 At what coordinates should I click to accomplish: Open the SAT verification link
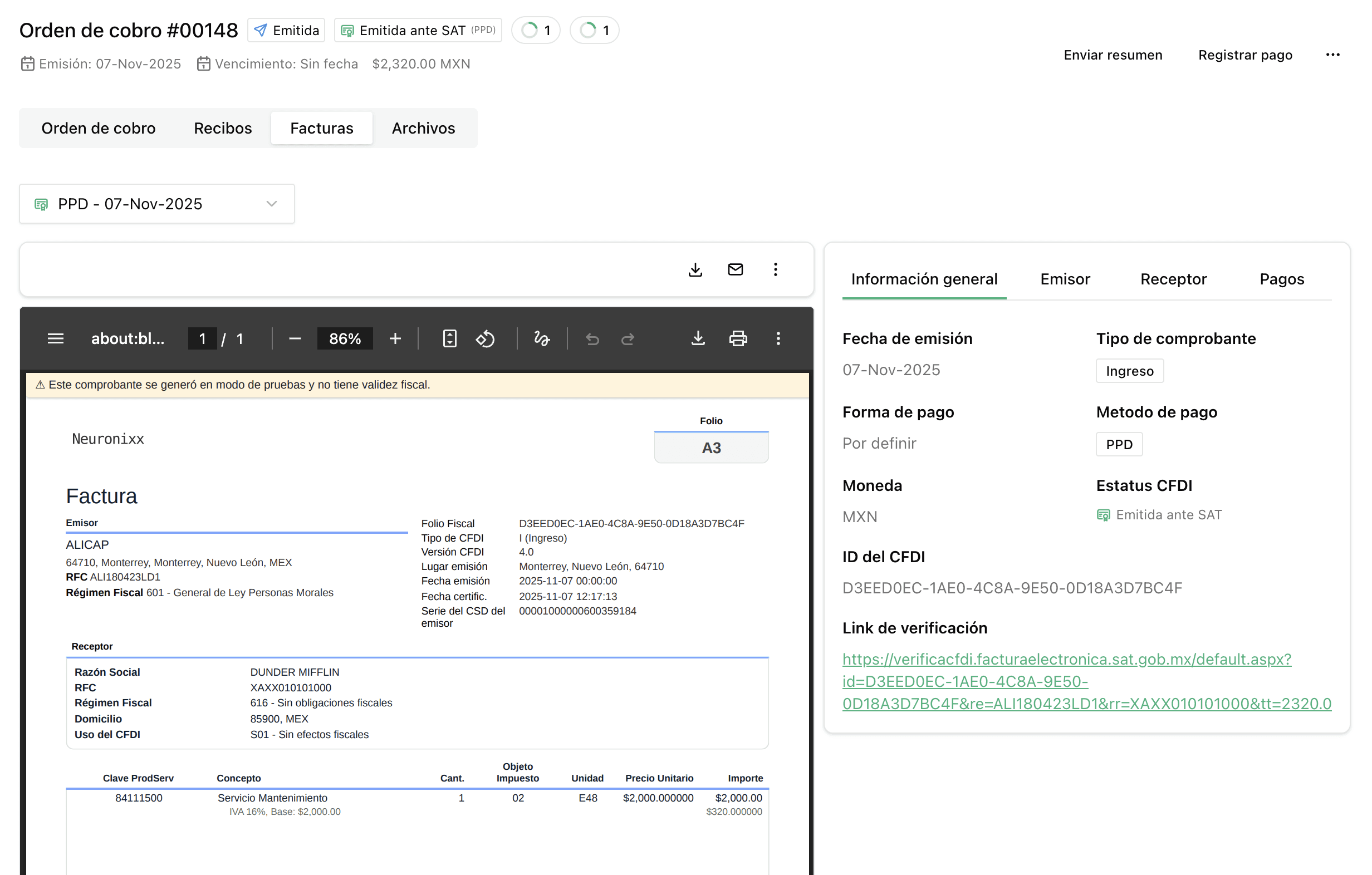coord(1066,659)
